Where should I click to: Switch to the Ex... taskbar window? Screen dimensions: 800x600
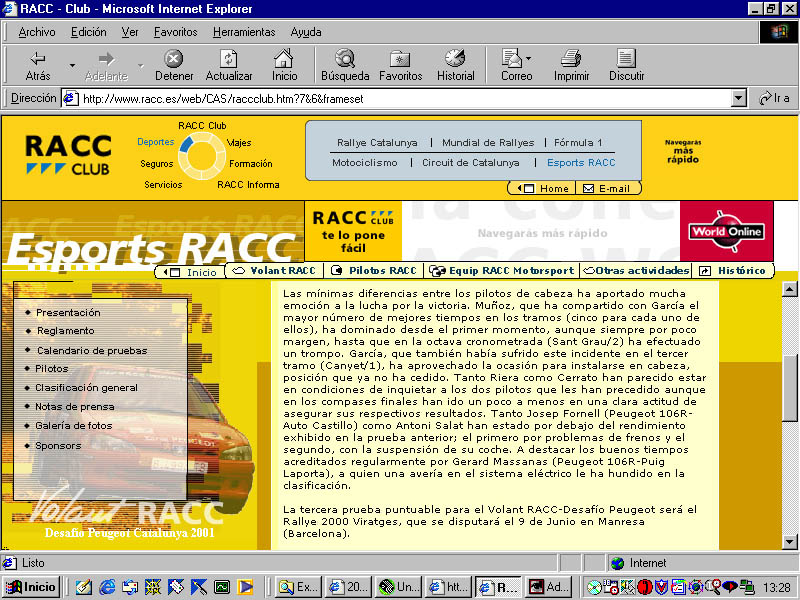[298, 587]
